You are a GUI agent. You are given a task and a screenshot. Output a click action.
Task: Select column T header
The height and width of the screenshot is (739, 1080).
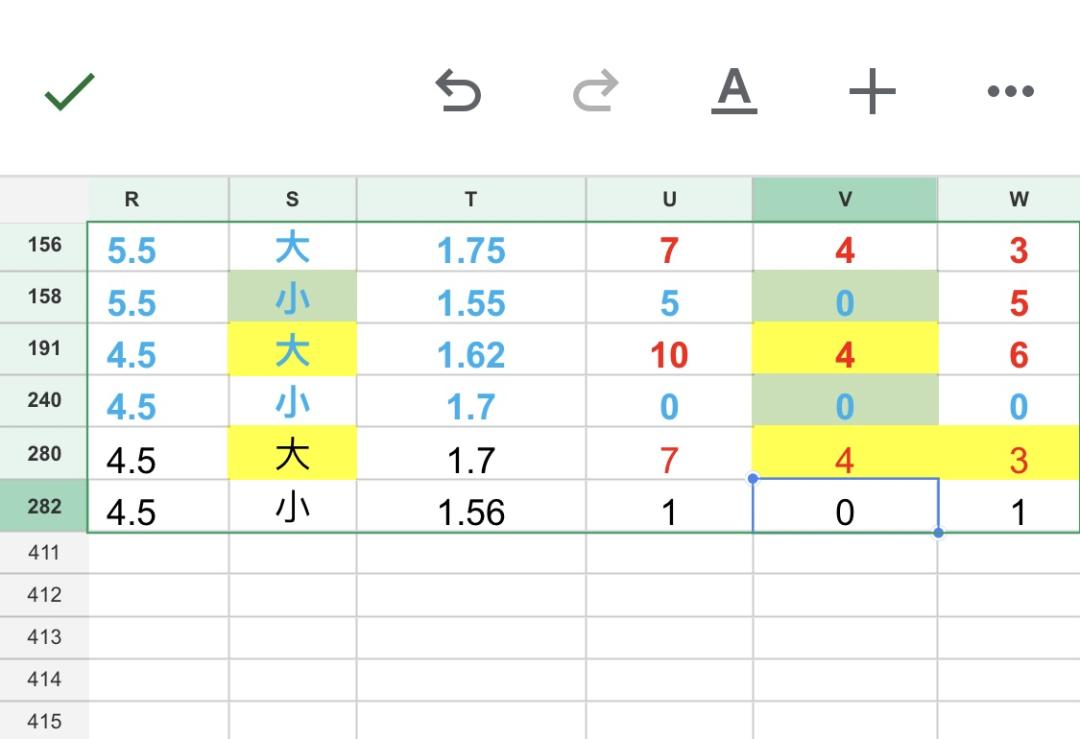471,199
